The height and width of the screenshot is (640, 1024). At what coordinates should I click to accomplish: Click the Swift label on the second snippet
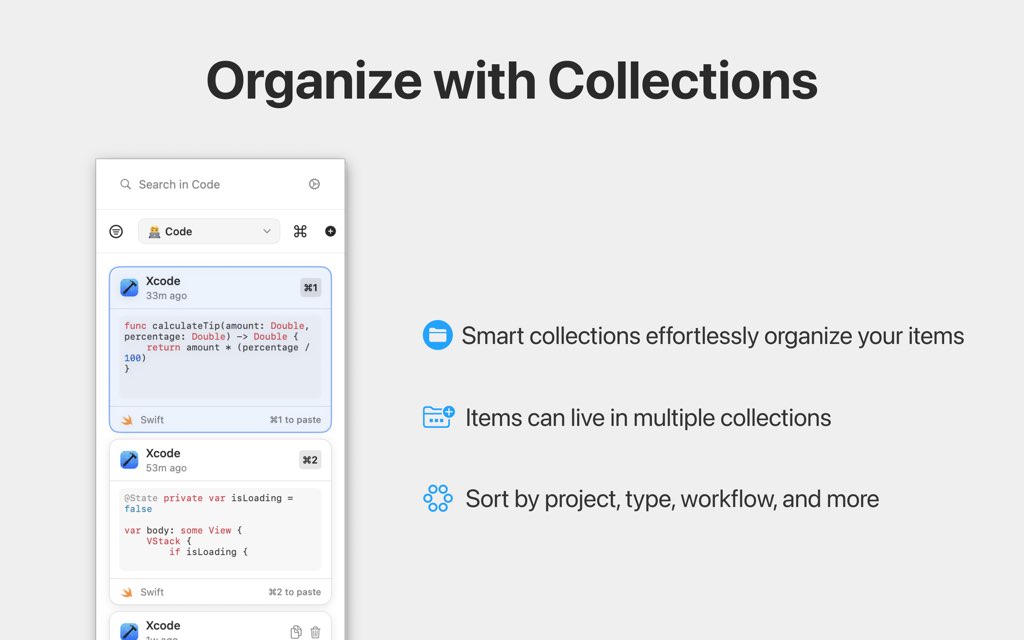152,591
